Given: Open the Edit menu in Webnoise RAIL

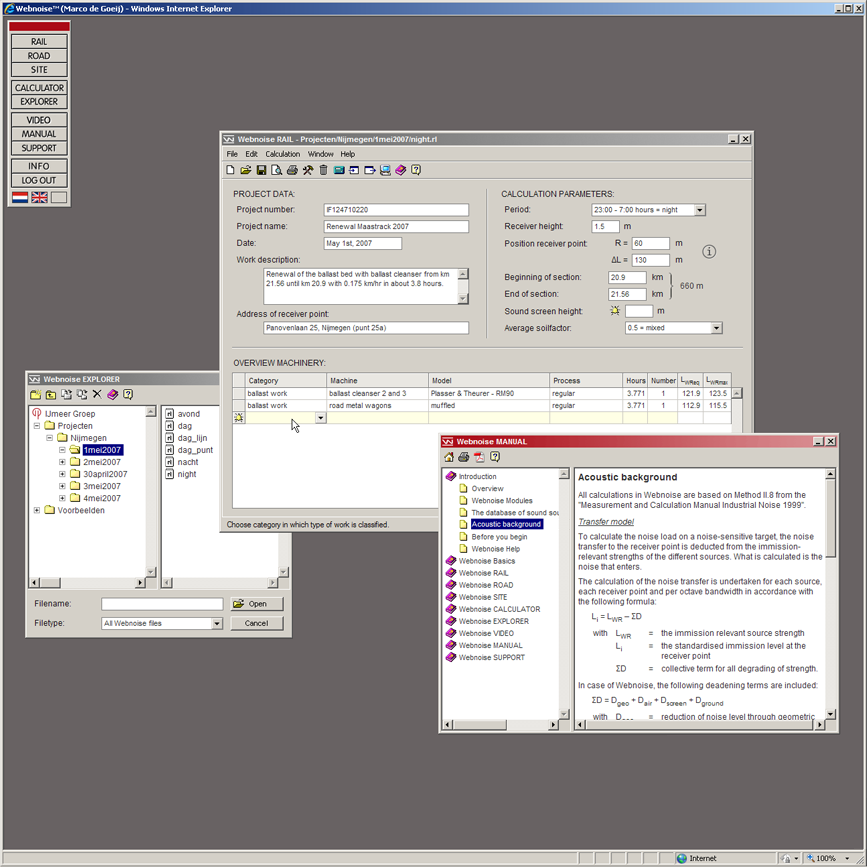Looking at the screenshot, I should pos(252,154).
